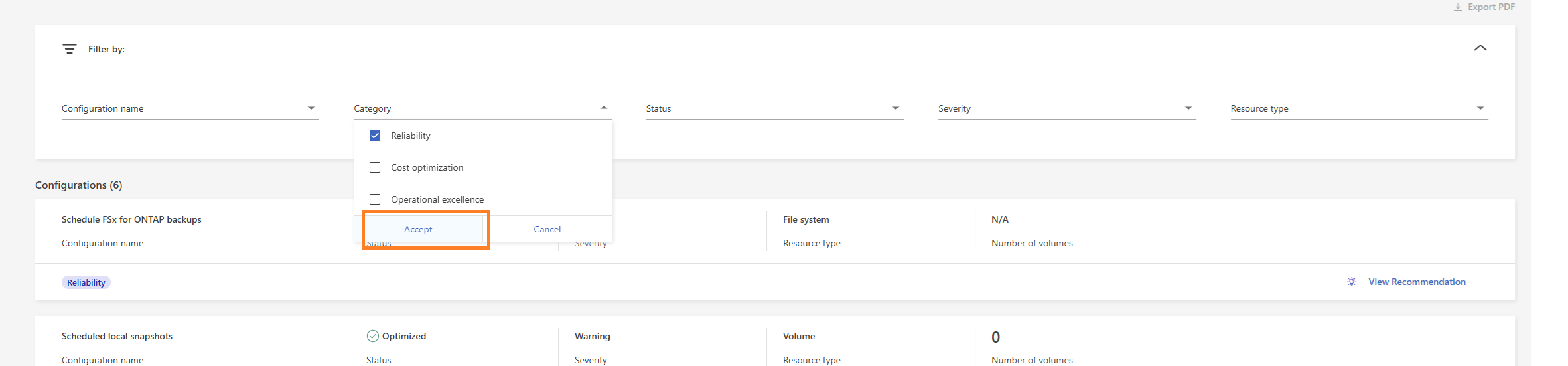Viewport: 1568px width, 366px height.
Task: Click Scheduled local snapshots title
Action: tap(117, 336)
